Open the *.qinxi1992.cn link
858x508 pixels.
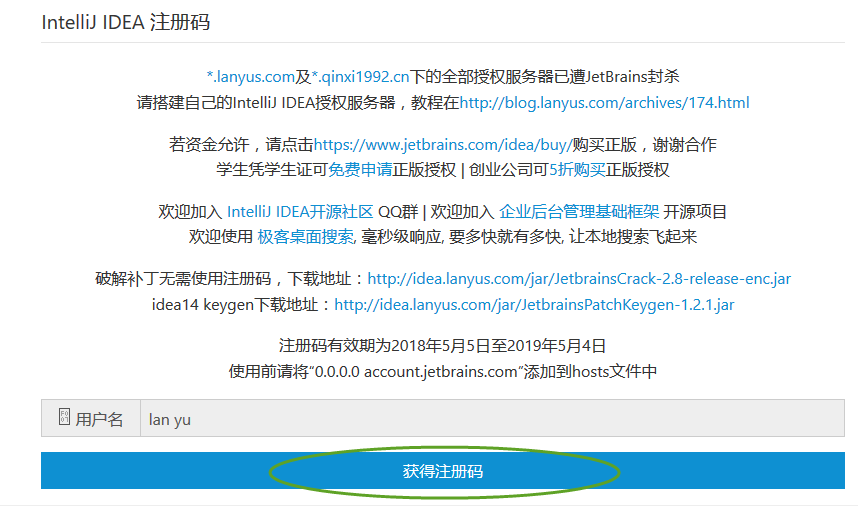coord(361,77)
